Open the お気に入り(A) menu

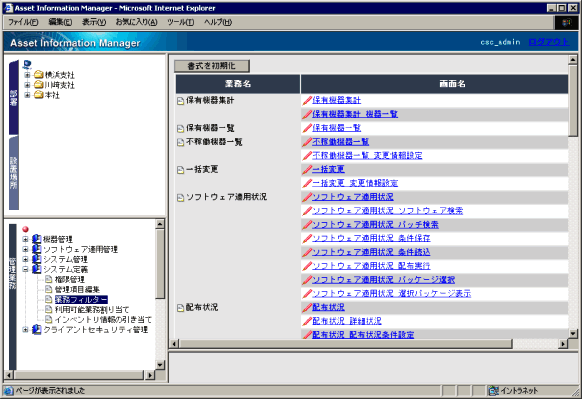137,22
